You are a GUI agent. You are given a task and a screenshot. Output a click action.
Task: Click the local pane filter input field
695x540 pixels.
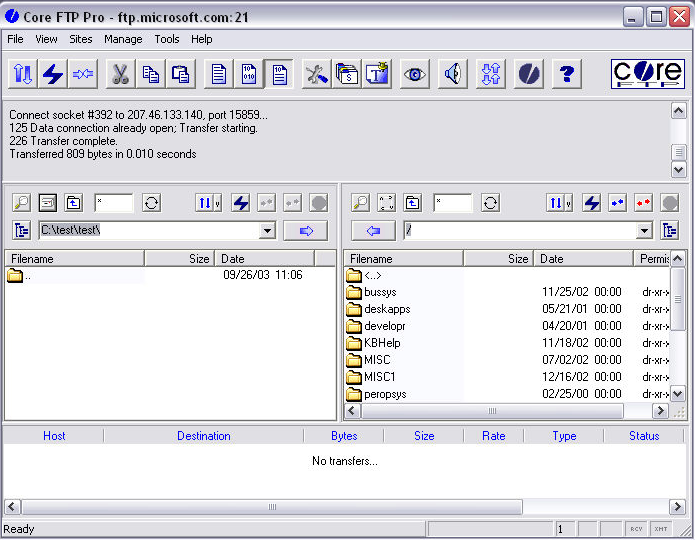[113, 203]
